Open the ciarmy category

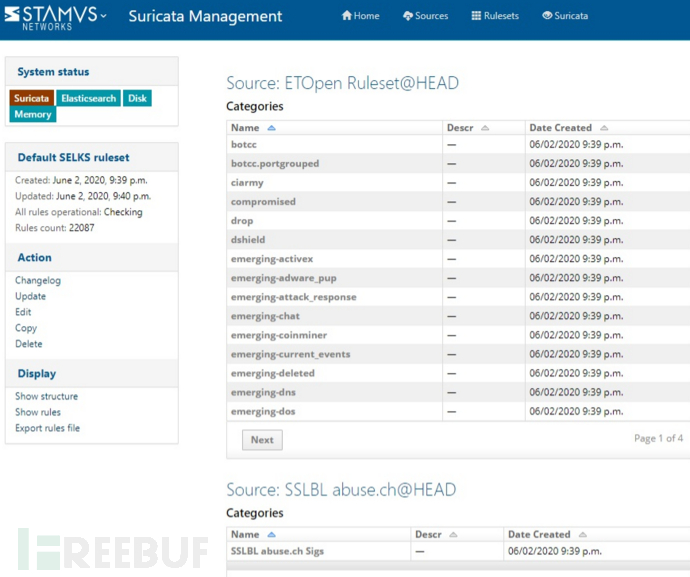(x=247, y=183)
